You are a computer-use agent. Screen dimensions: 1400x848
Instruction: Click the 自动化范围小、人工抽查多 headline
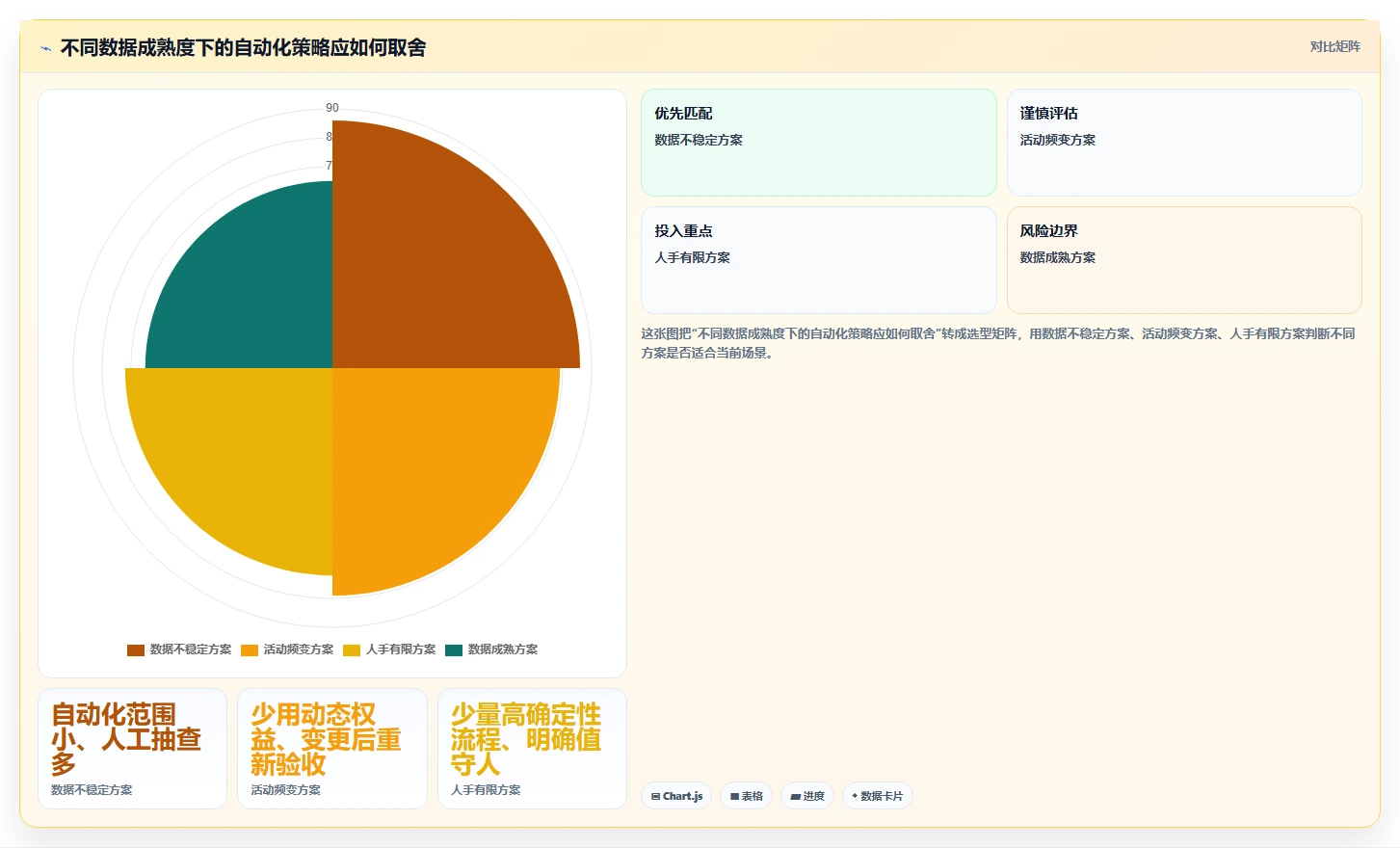tap(126, 739)
